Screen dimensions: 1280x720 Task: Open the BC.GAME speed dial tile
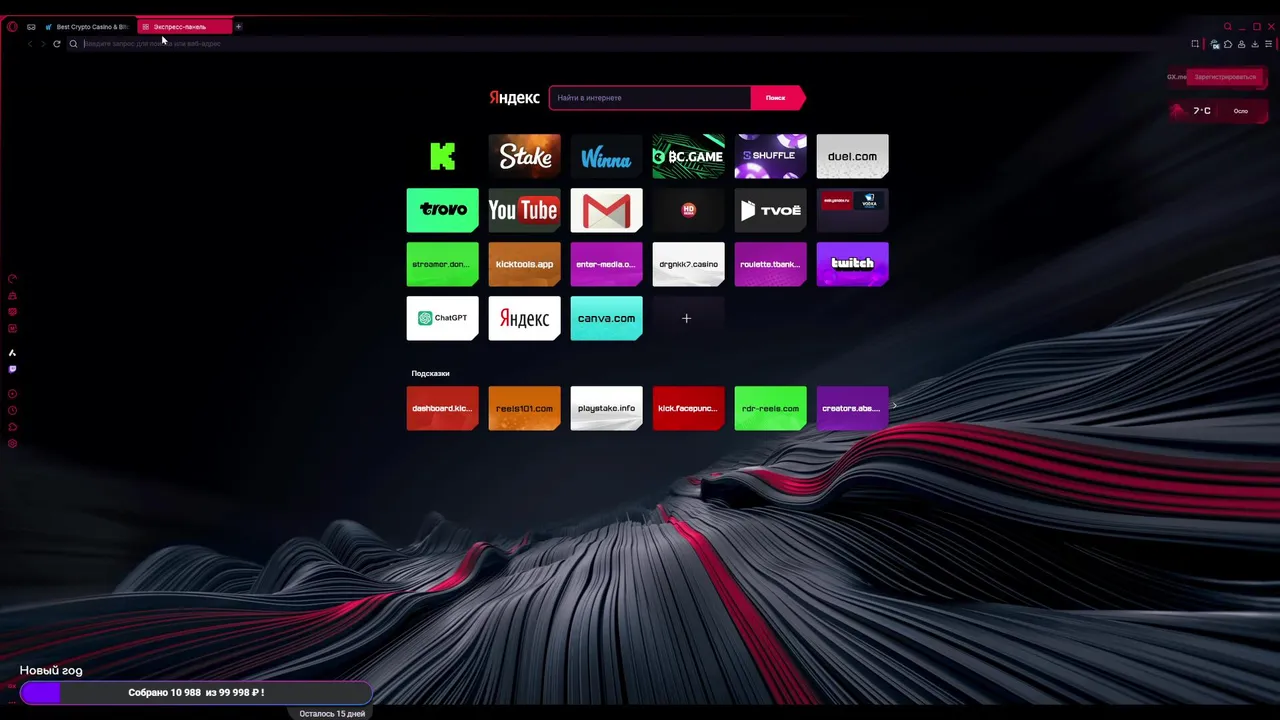coord(689,156)
